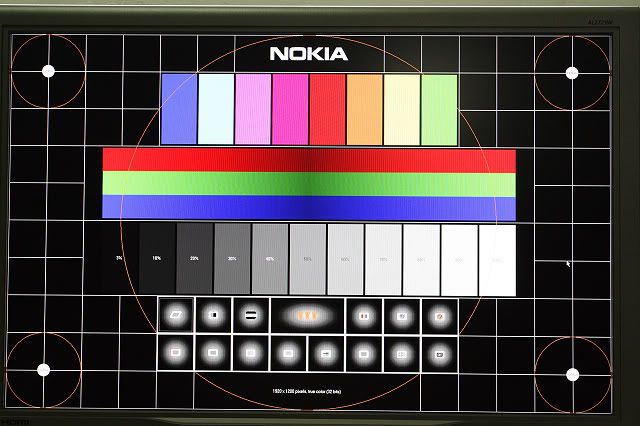Click the NOKIA logo at the top
This screenshot has height=426, width=640.
click(x=309, y=54)
